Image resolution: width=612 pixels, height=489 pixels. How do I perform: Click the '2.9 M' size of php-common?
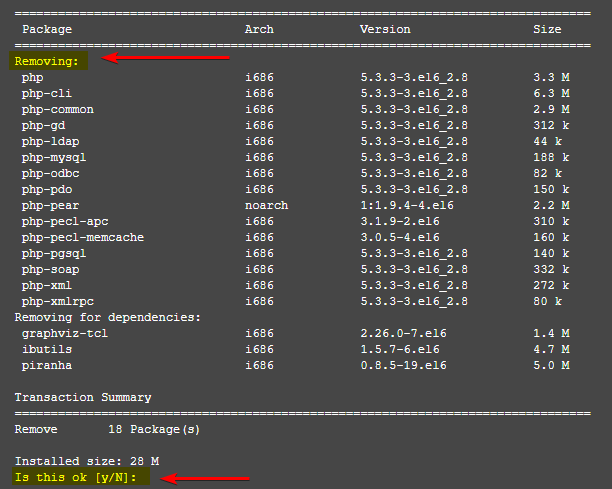pyautogui.click(x=551, y=109)
